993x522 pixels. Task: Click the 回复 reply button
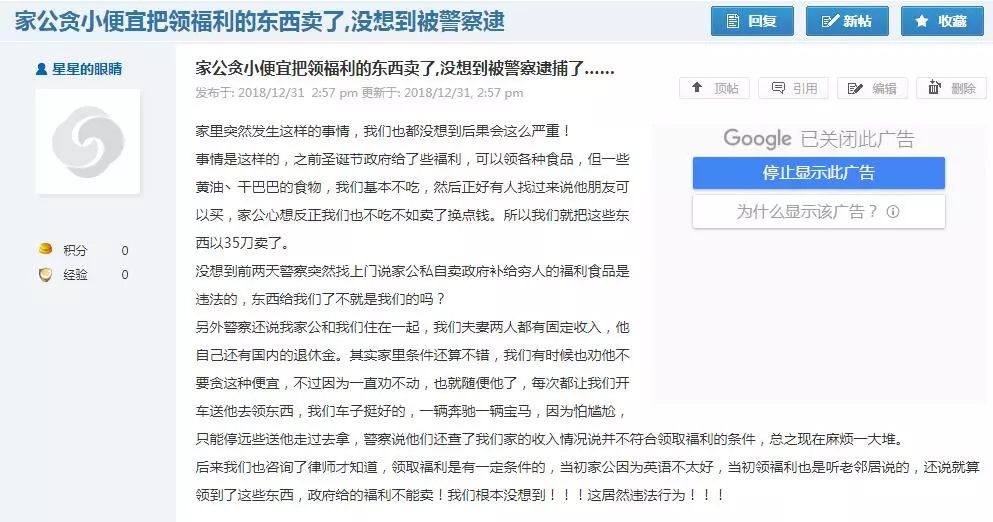pos(752,21)
